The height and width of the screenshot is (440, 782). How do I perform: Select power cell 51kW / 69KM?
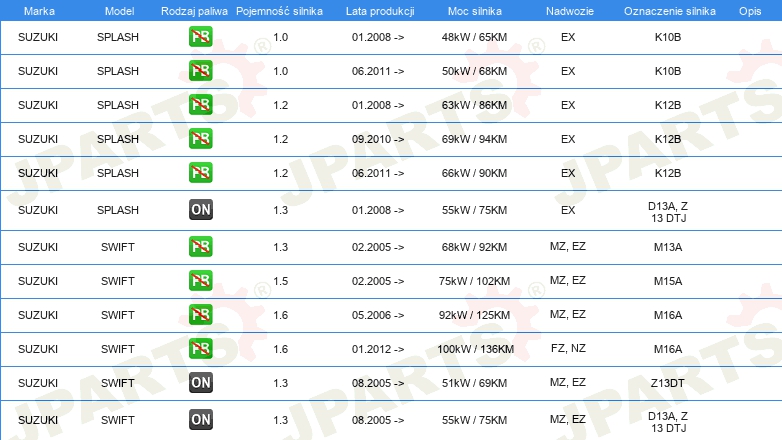tap(474, 383)
